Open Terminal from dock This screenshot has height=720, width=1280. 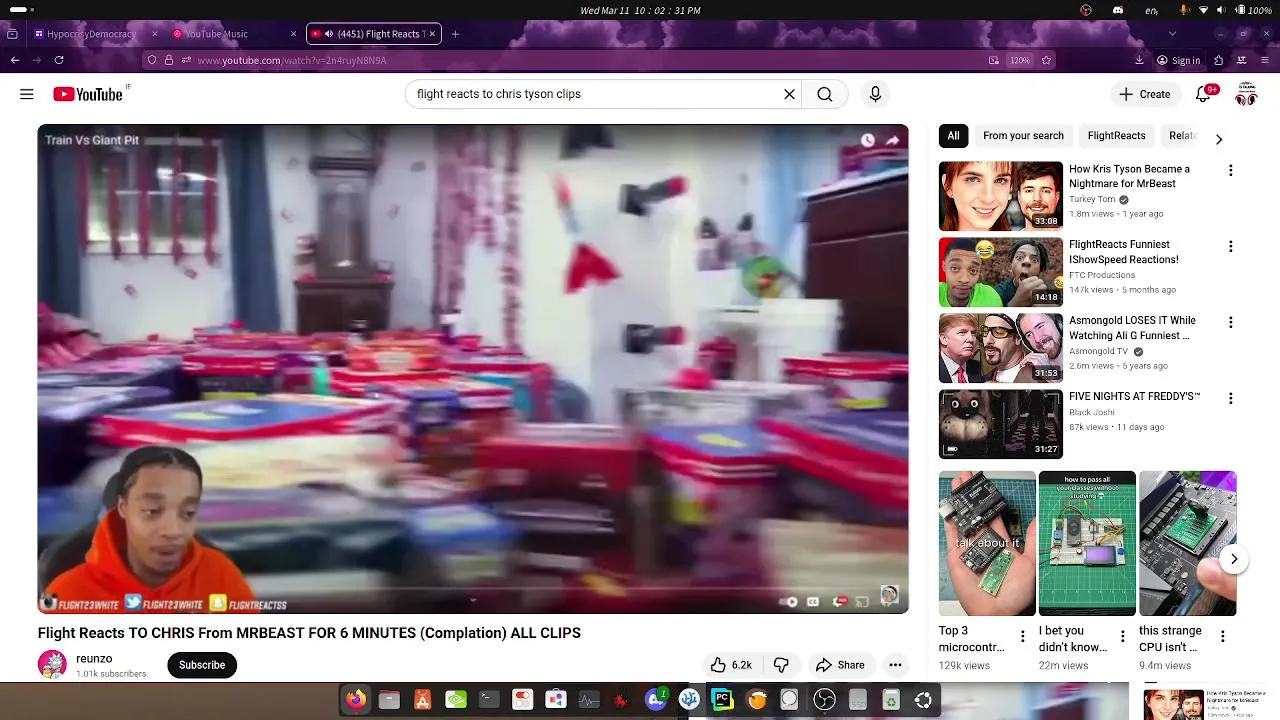(489, 700)
